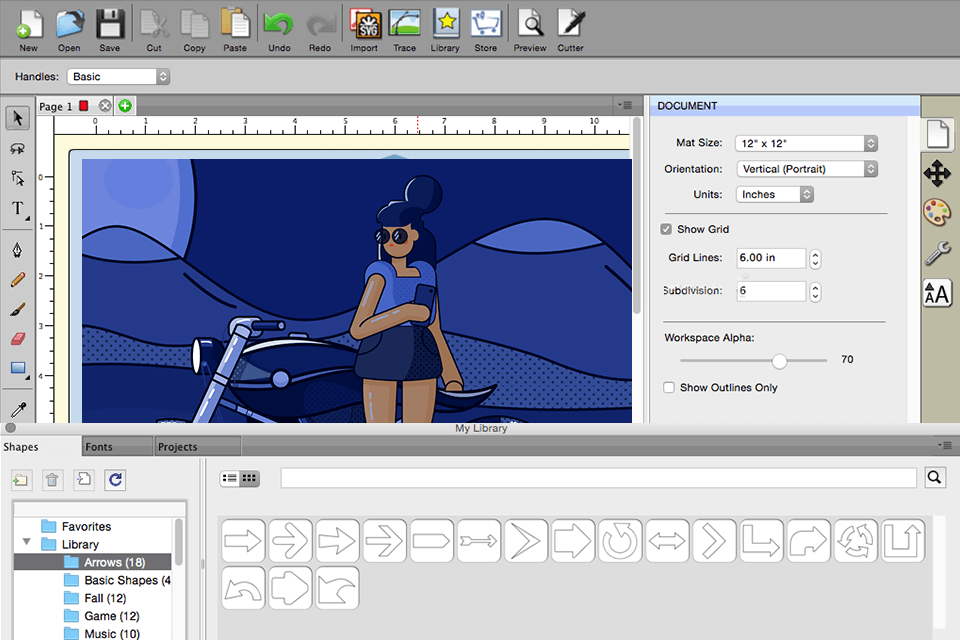960x640 pixels.
Task: Click the library search field
Action: 598,478
